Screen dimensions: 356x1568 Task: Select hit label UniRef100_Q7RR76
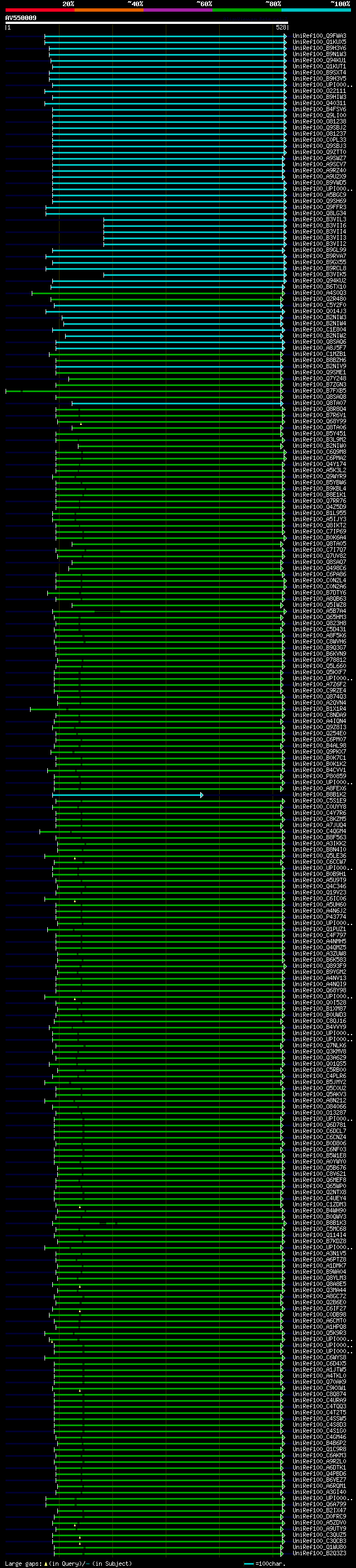pos(319,501)
